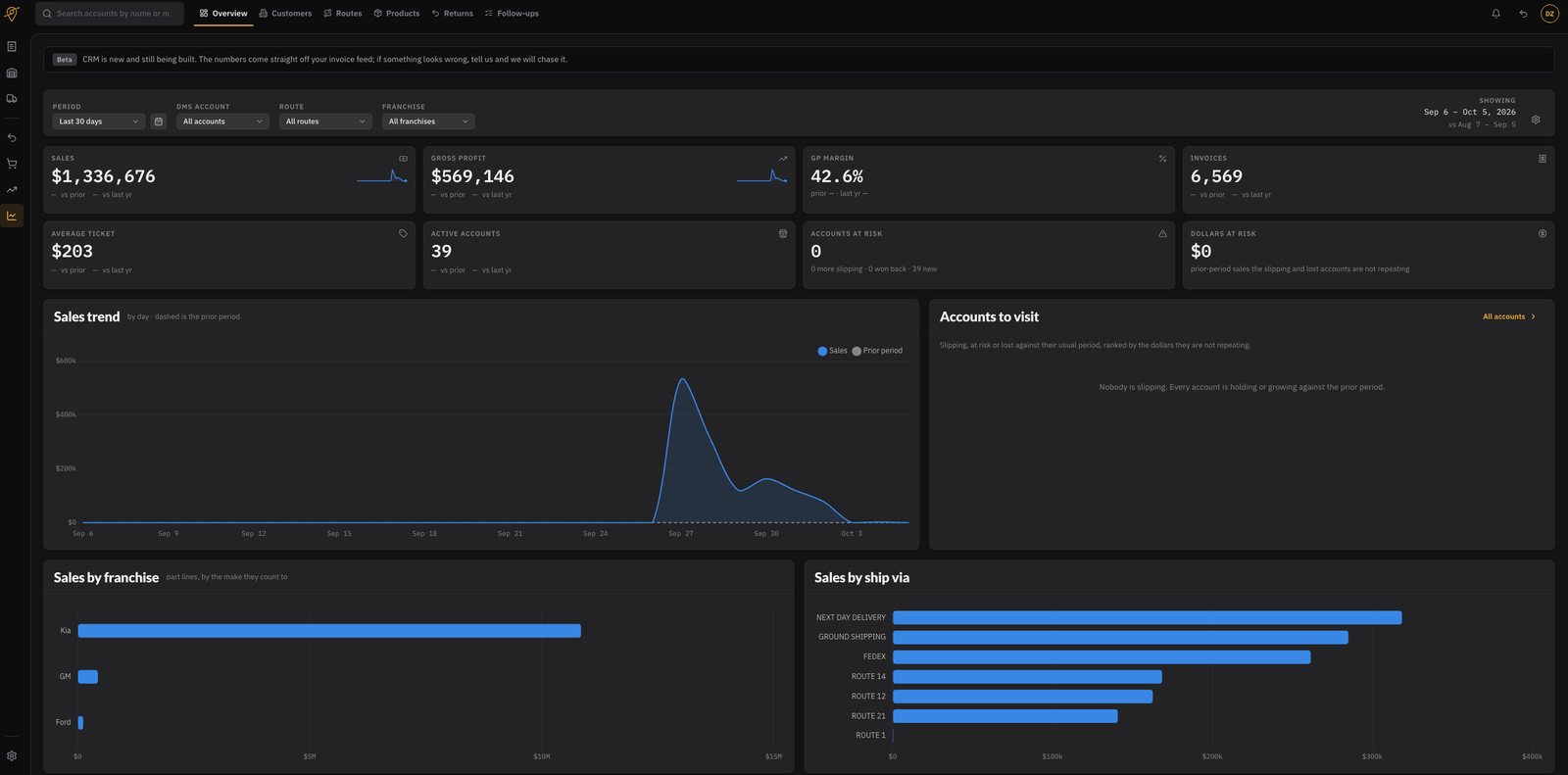Click the $1,336,676 sales value
Screen dimensions: 1568x775
click(103, 176)
